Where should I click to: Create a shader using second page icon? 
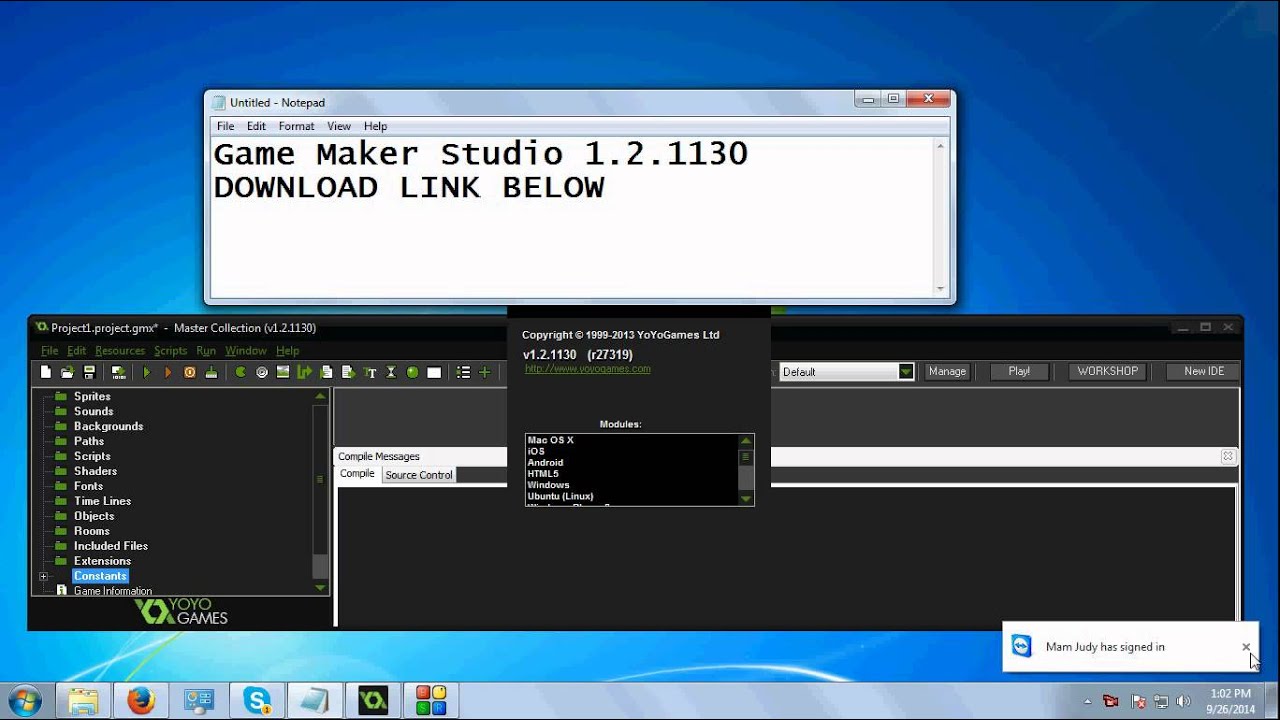348,372
